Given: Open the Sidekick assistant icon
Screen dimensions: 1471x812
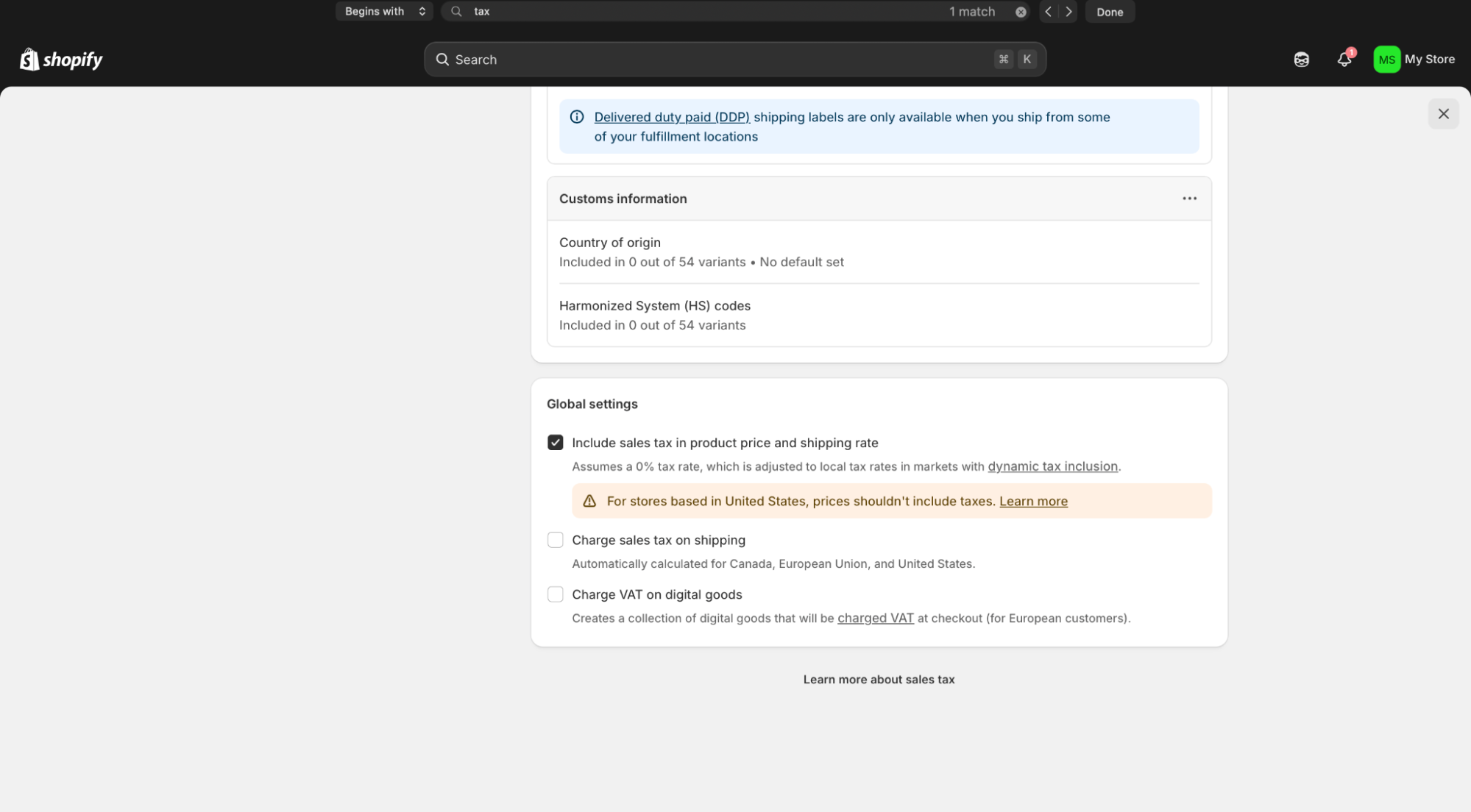Looking at the screenshot, I should click(1301, 60).
